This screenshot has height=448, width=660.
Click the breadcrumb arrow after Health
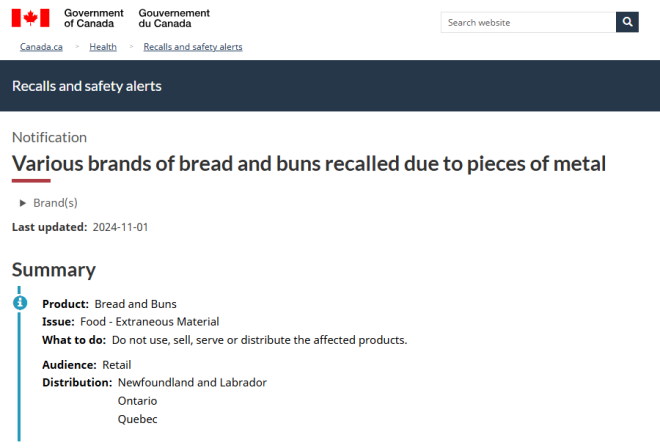(130, 47)
